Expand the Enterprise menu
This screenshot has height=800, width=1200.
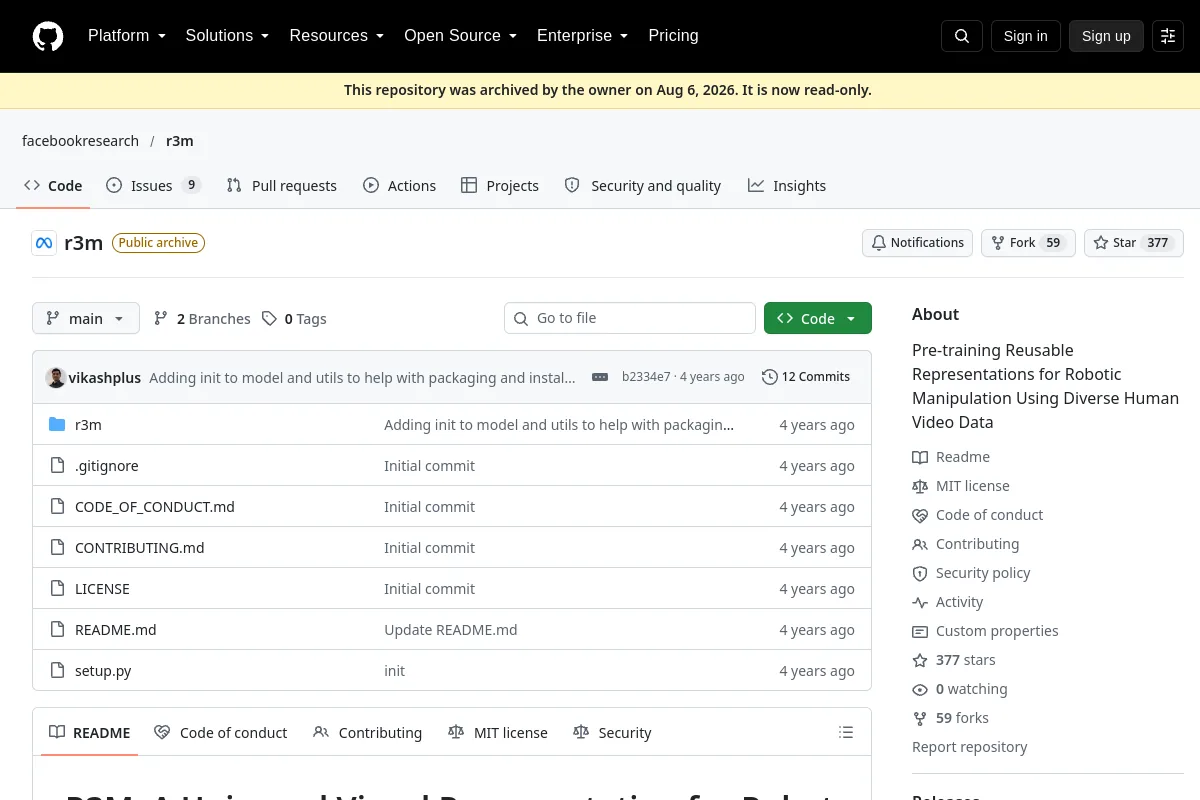point(582,36)
